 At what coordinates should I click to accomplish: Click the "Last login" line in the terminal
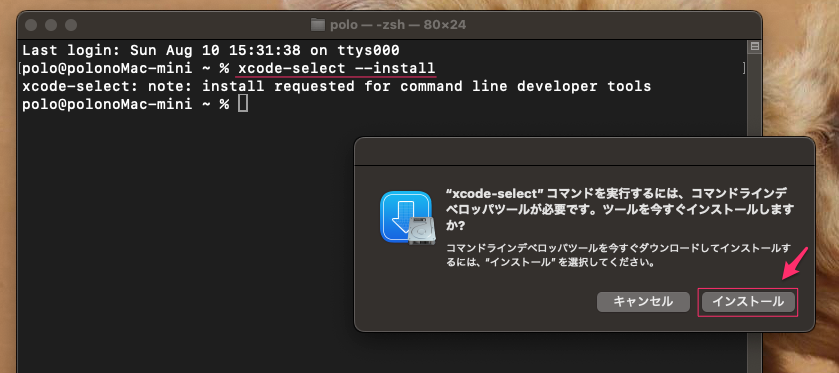211,51
